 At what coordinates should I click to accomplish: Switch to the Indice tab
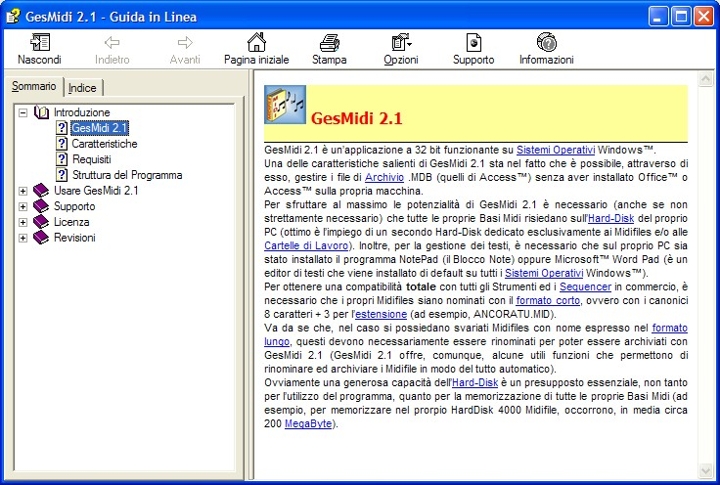pyautogui.click(x=83, y=88)
